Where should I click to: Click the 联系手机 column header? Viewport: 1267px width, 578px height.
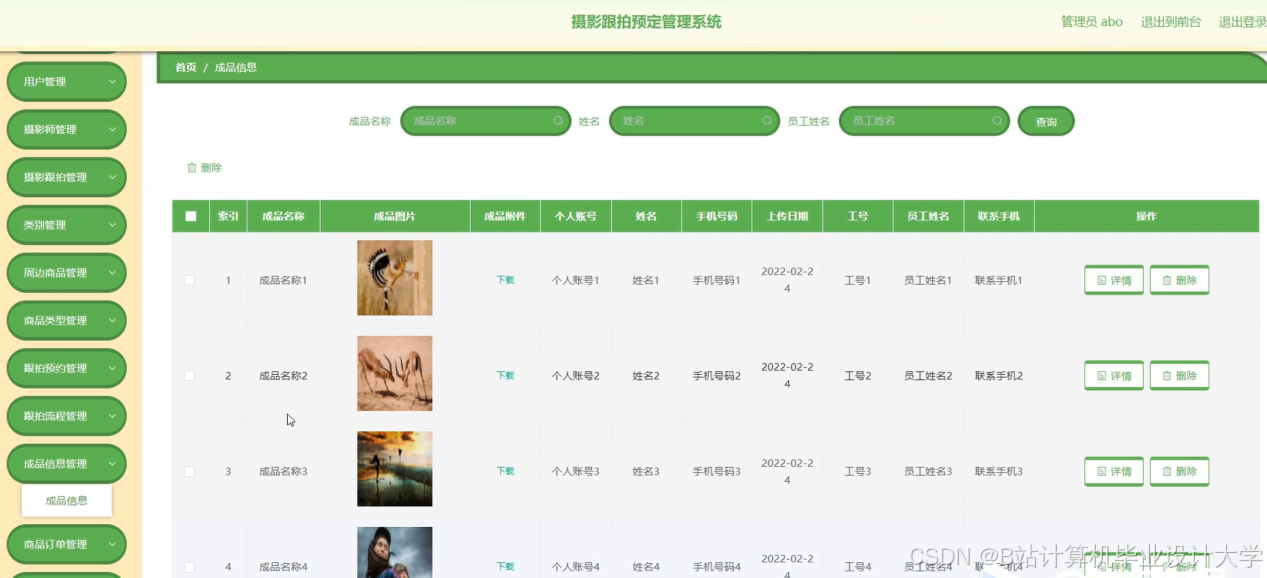click(999, 216)
